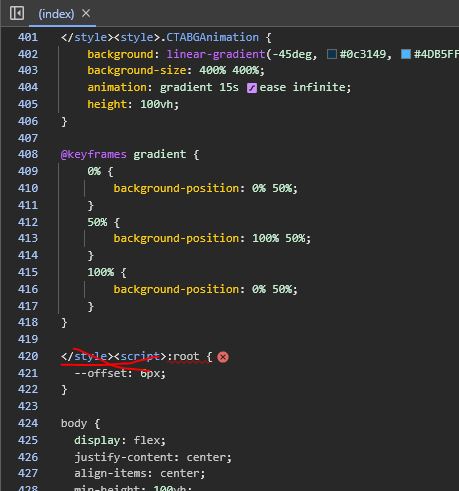Click the body selector on line 424
459x491 pixels.
[74, 423]
